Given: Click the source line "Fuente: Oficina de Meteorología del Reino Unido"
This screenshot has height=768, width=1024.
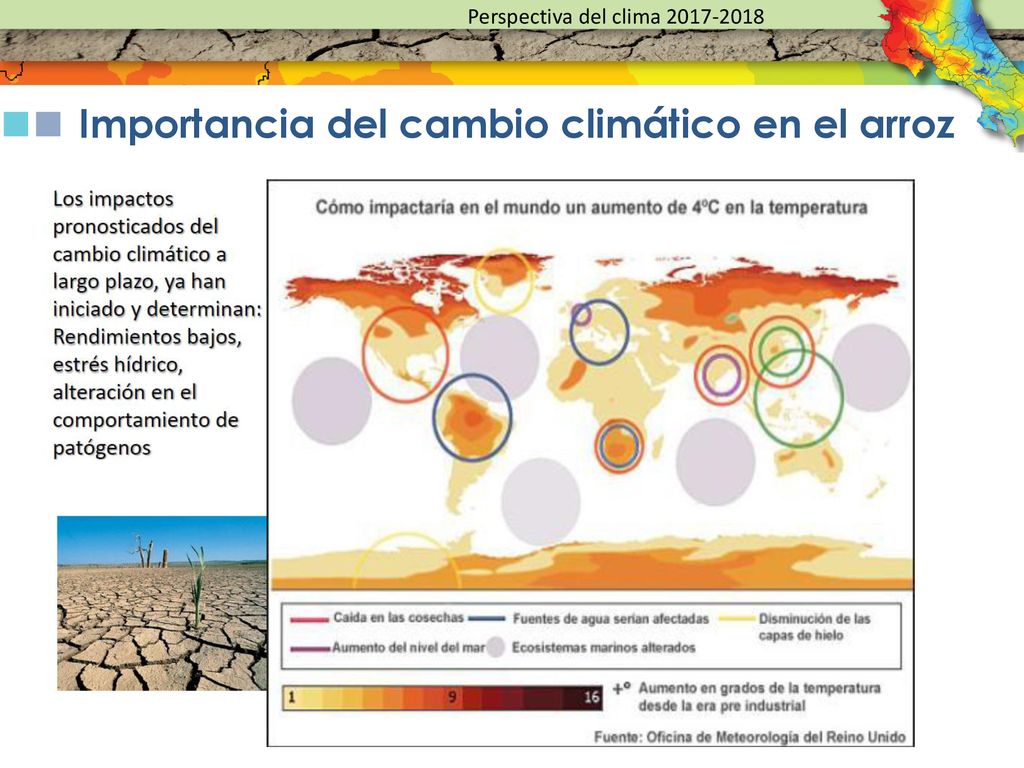Looking at the screenshot, I should [750, 737].
